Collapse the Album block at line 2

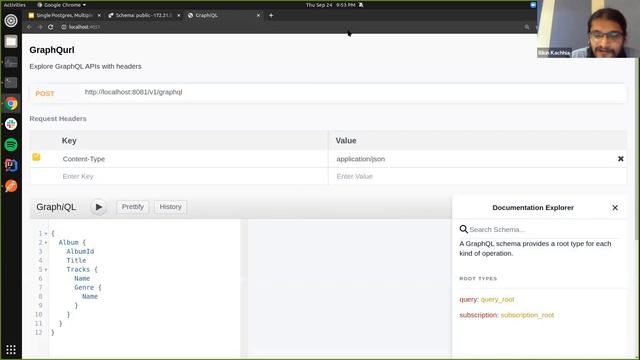(46, 242)
